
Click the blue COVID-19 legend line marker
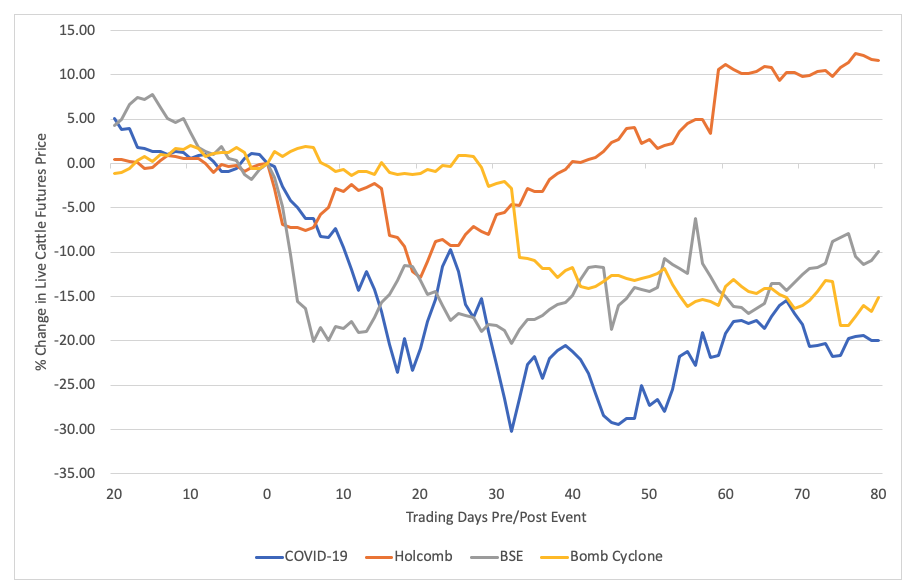270,556
